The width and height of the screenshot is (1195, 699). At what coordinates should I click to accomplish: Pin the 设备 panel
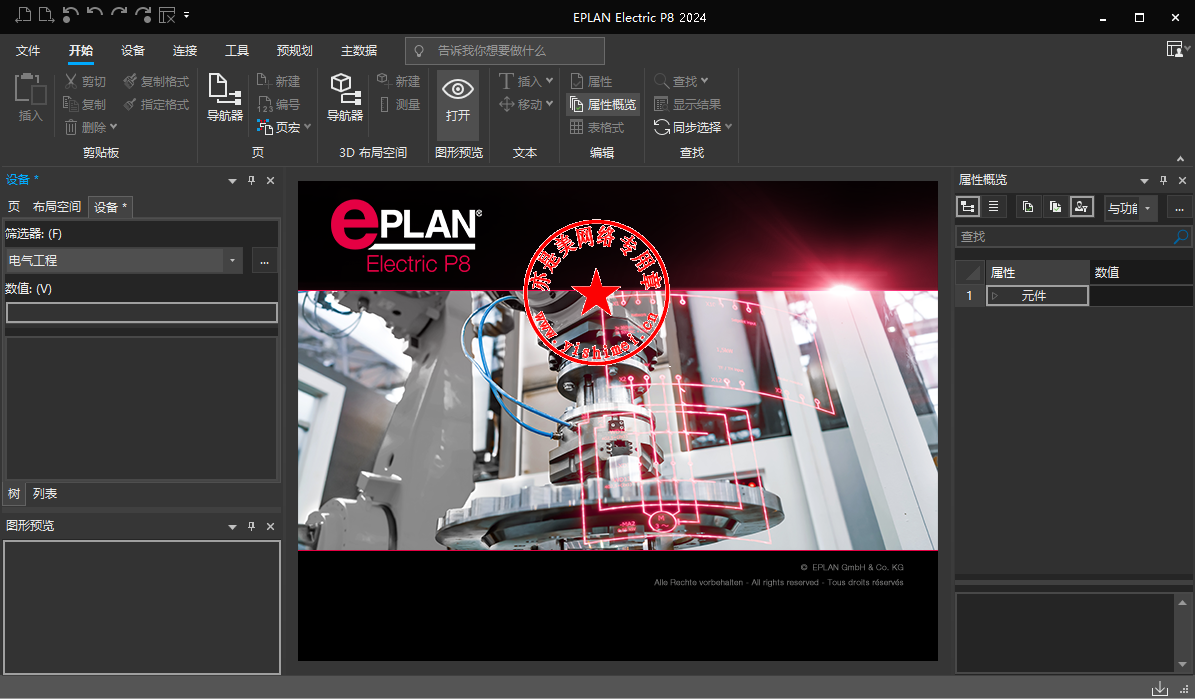tap(251, 181)
